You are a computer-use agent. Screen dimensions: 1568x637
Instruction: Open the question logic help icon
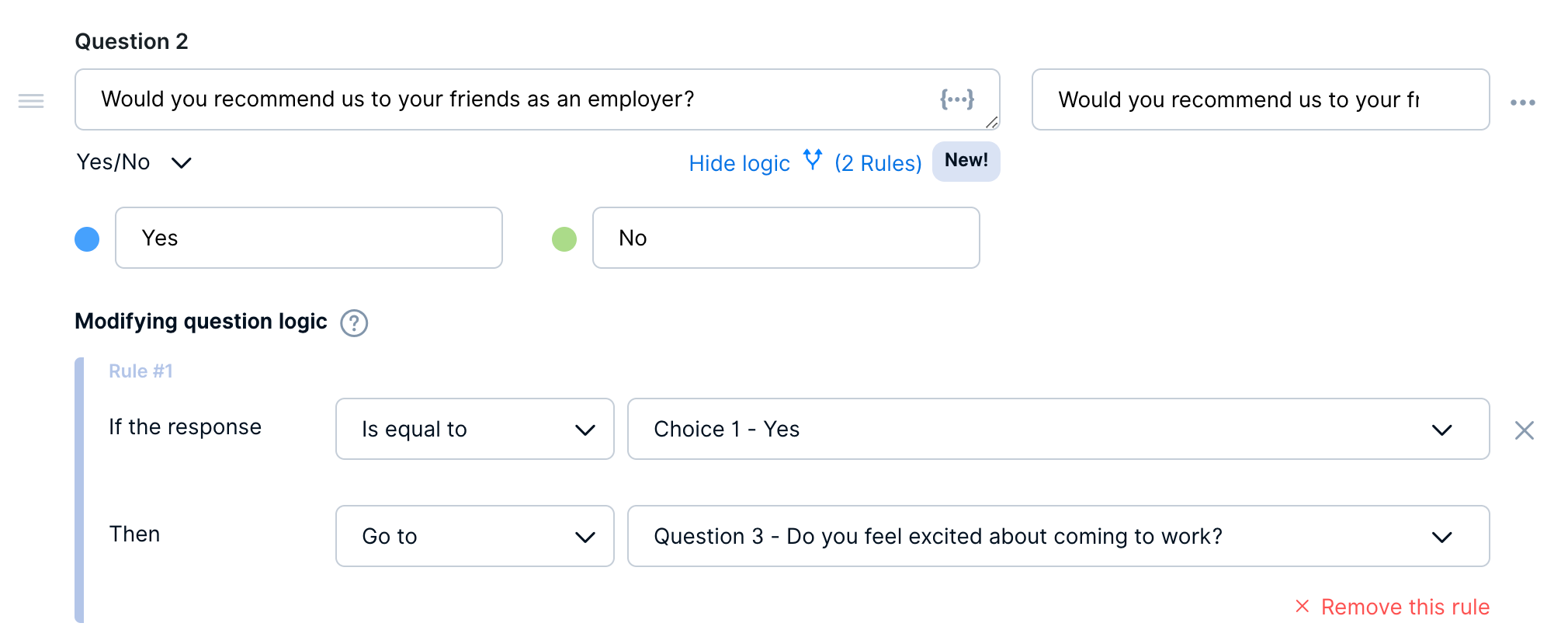[354, 322]
